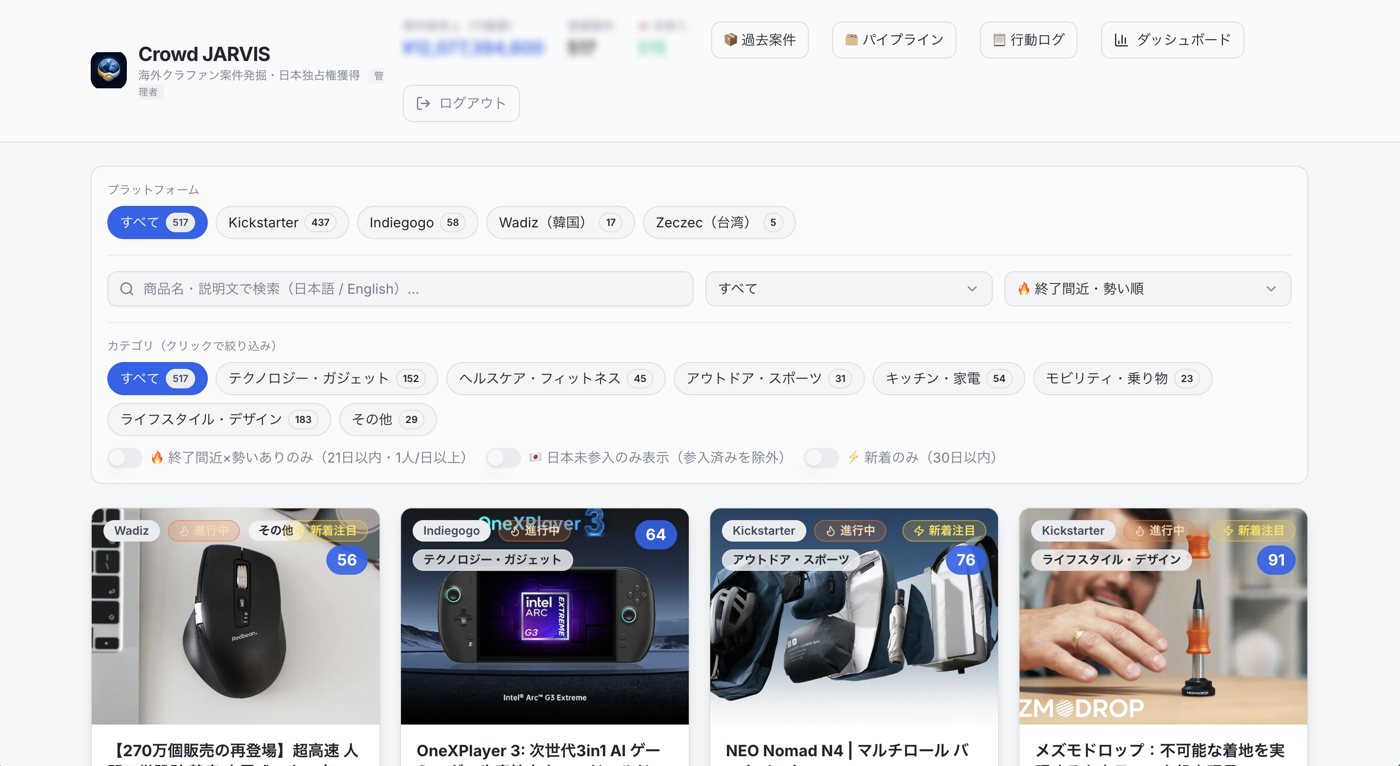Screen dimensions: 1400x766
Task: Open the 行動ログ activity log
Action: pyautogui.click(x=1028, y=40)
